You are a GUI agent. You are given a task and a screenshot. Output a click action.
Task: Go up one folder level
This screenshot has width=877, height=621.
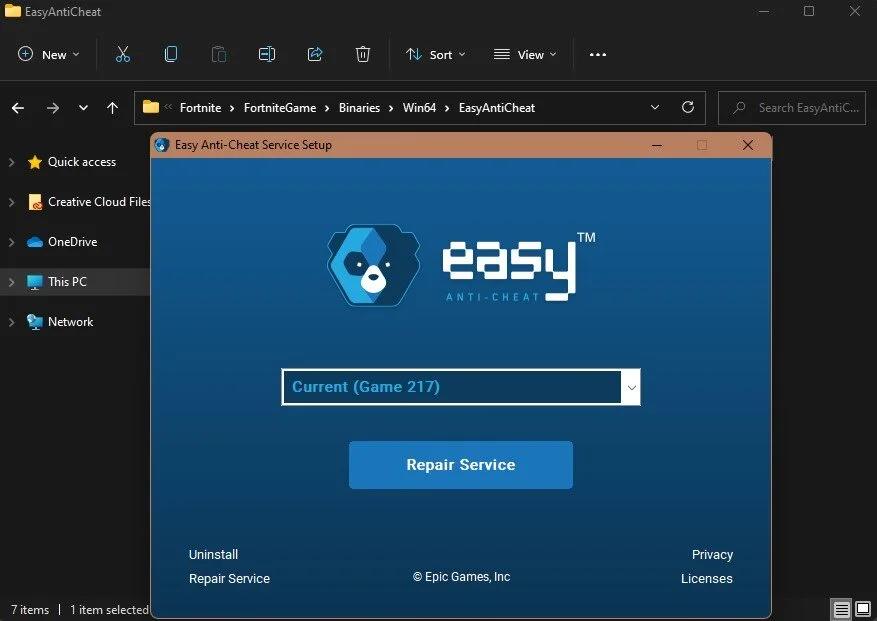112,108
